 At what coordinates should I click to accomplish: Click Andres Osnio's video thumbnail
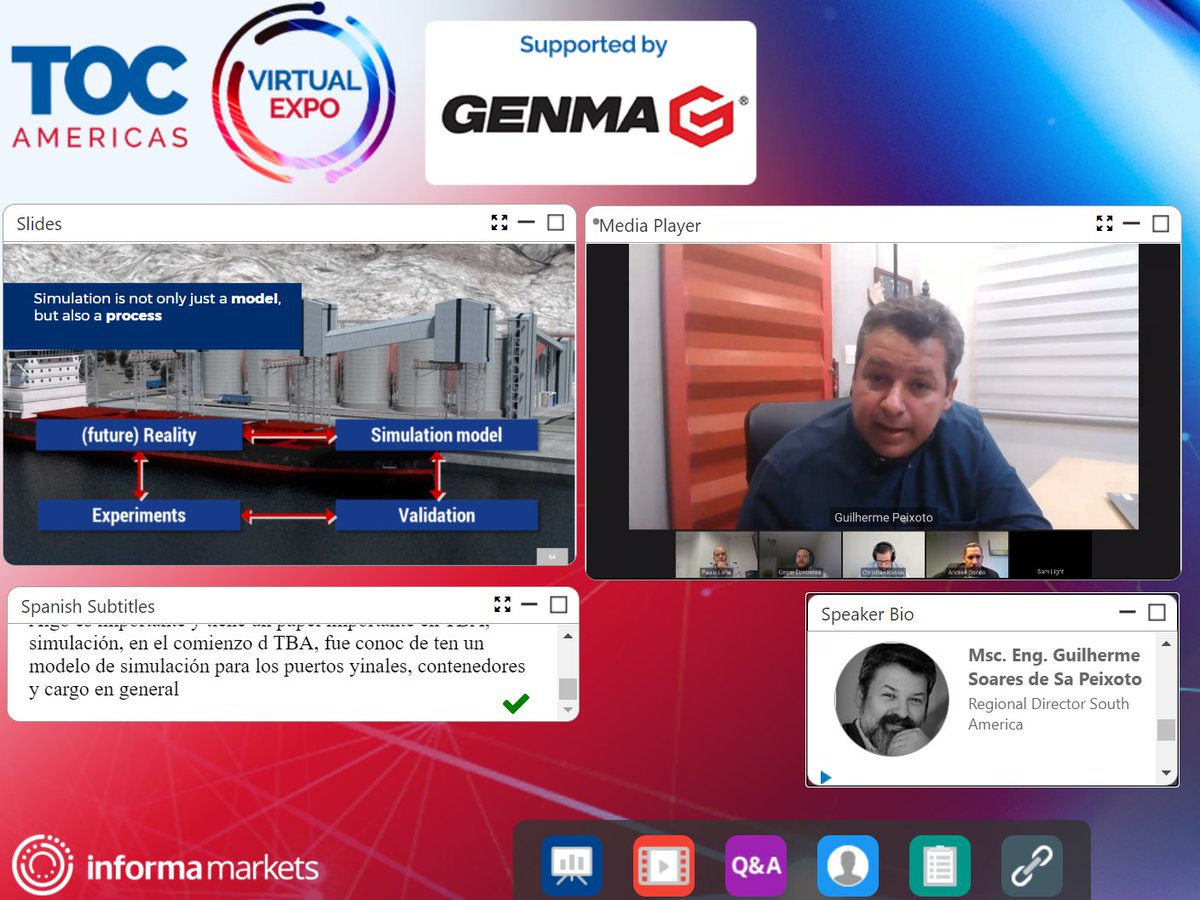click(966, 554)
